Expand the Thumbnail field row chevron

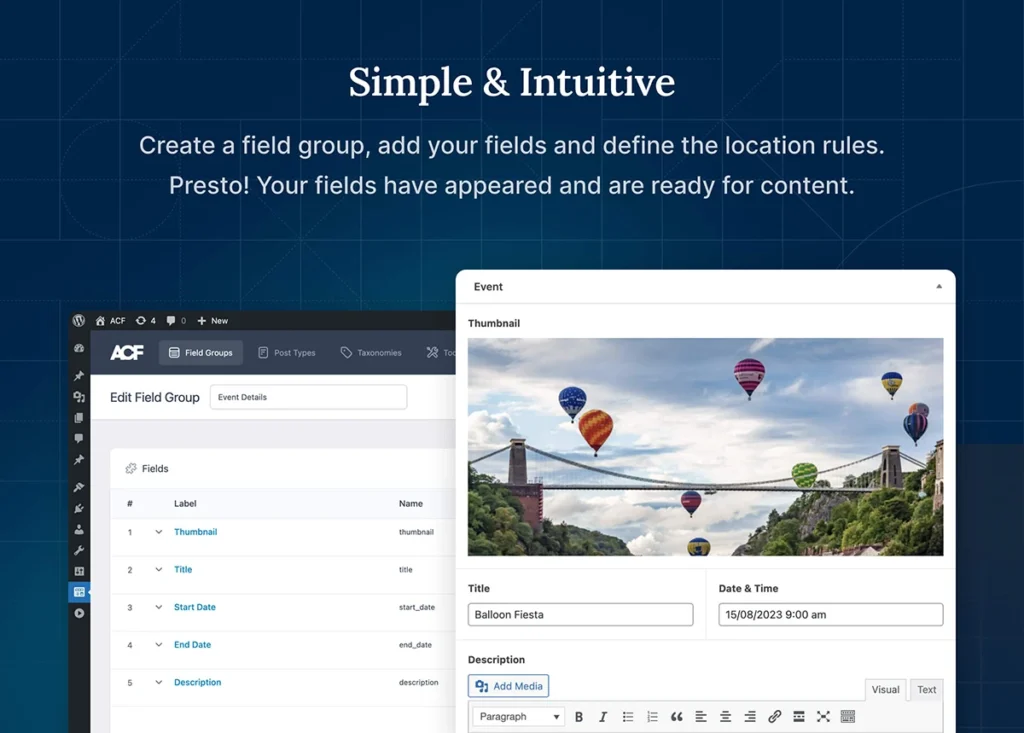(158, 532)
